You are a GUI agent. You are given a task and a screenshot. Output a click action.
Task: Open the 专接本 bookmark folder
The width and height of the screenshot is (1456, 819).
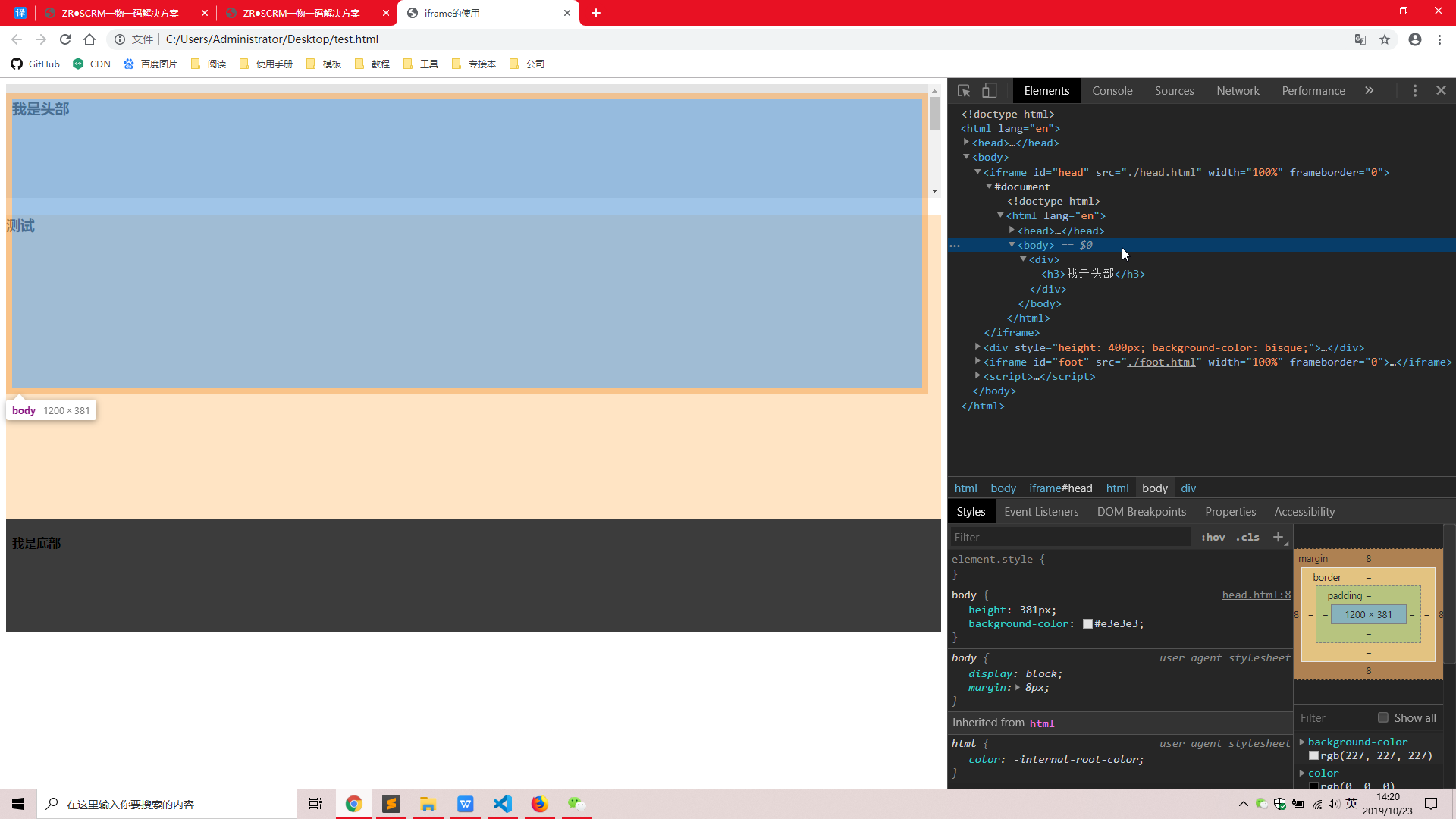coord(474,64)
